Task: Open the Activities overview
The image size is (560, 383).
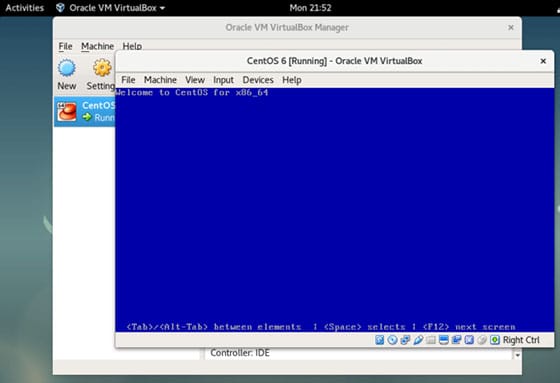Action: click(25, 8)
